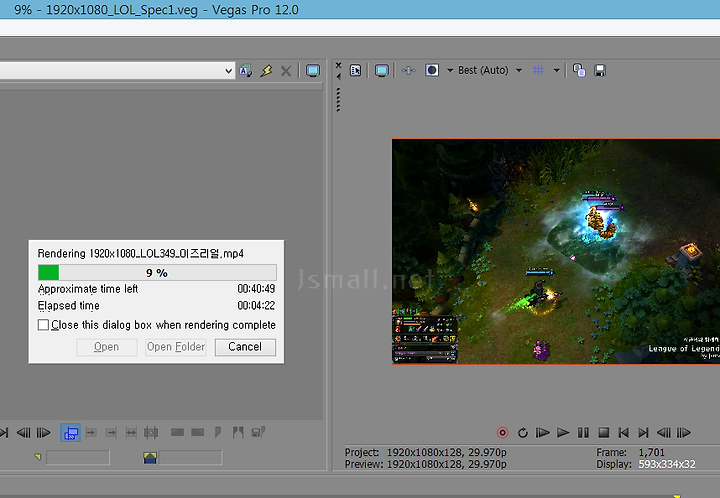Click first gray rectangle trimmer icon
The height and width of the screenshot is (498, 720).
(177, 432)
